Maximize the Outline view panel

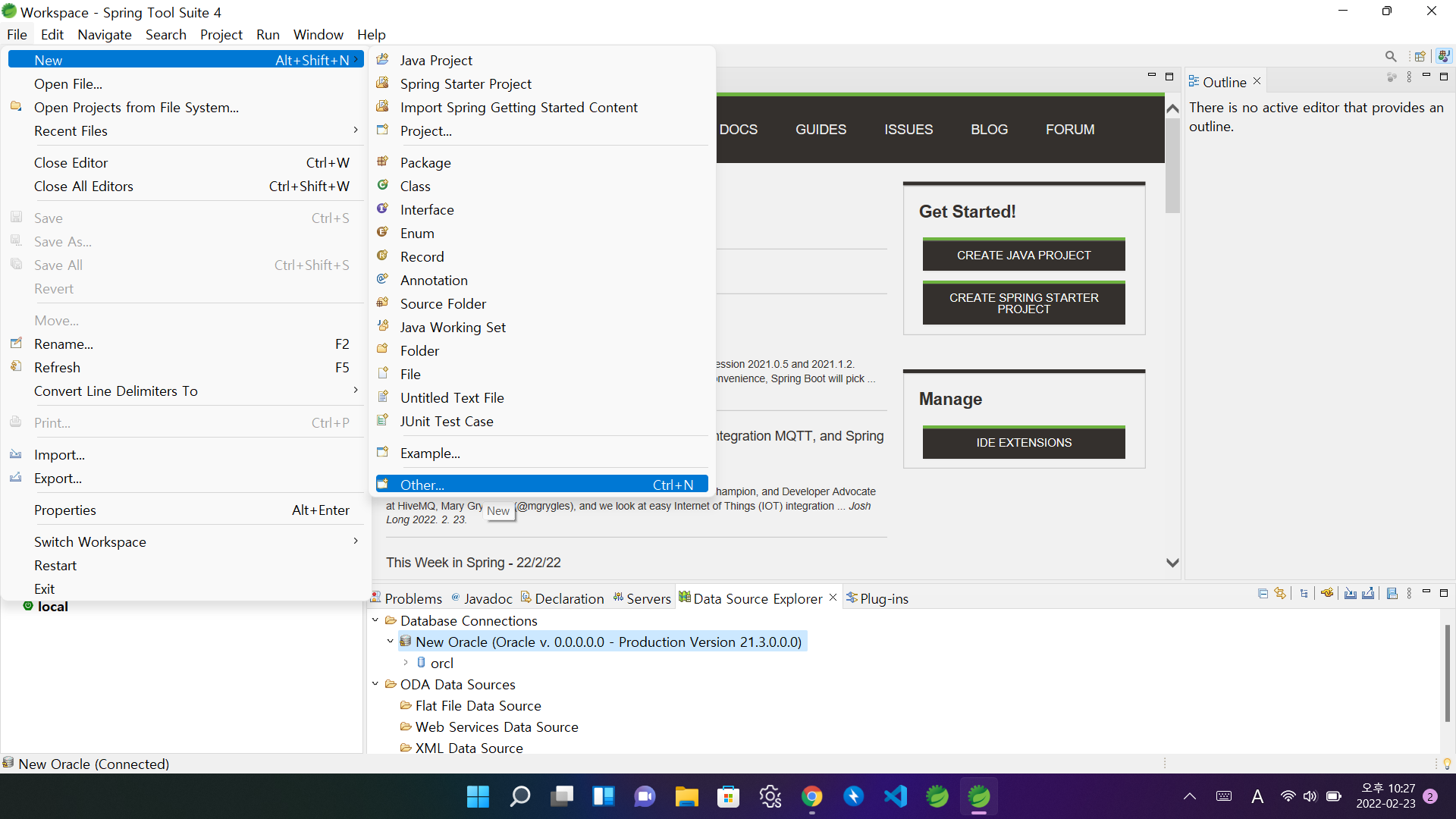(1444, 77)
